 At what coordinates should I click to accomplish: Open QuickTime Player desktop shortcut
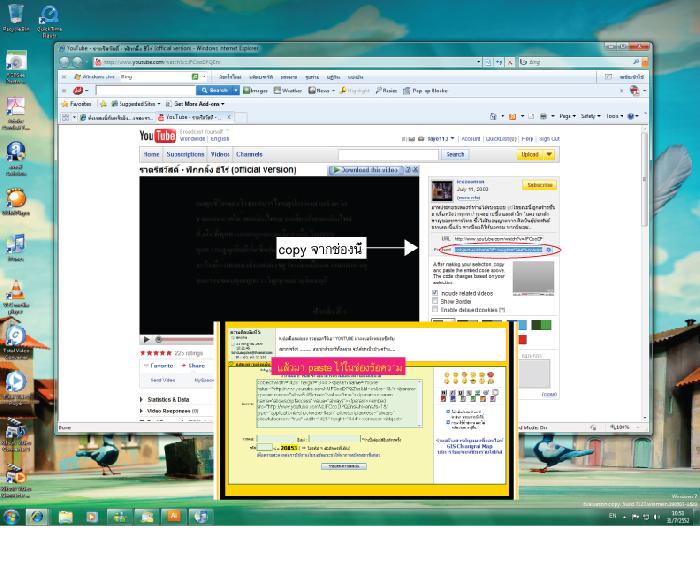tap(47, 17)
